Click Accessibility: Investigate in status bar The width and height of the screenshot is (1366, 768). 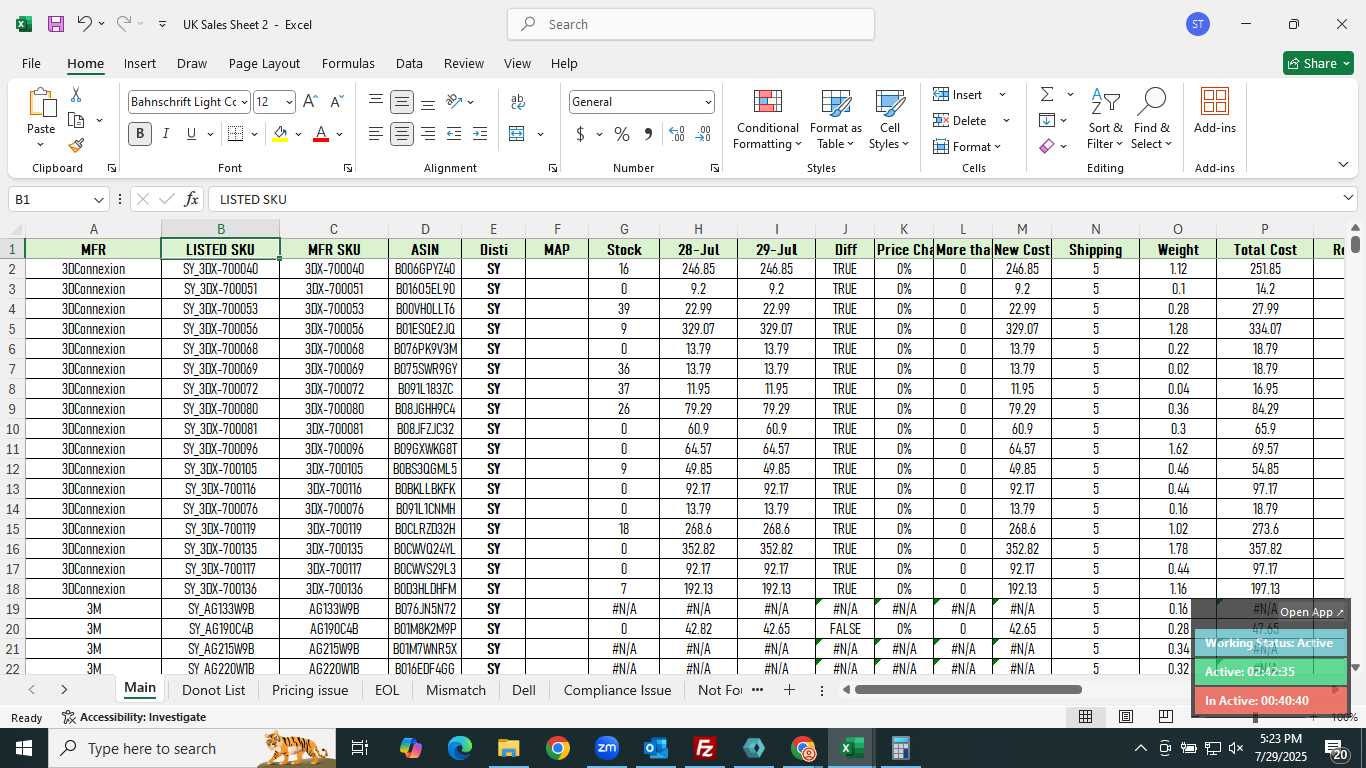[134, 717]
